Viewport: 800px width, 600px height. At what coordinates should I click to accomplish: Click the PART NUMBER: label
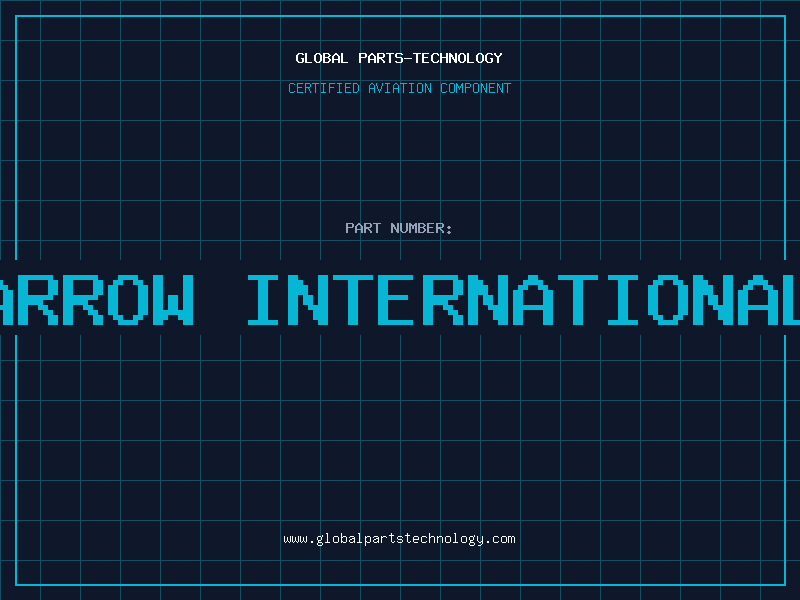tap(399, 228)
